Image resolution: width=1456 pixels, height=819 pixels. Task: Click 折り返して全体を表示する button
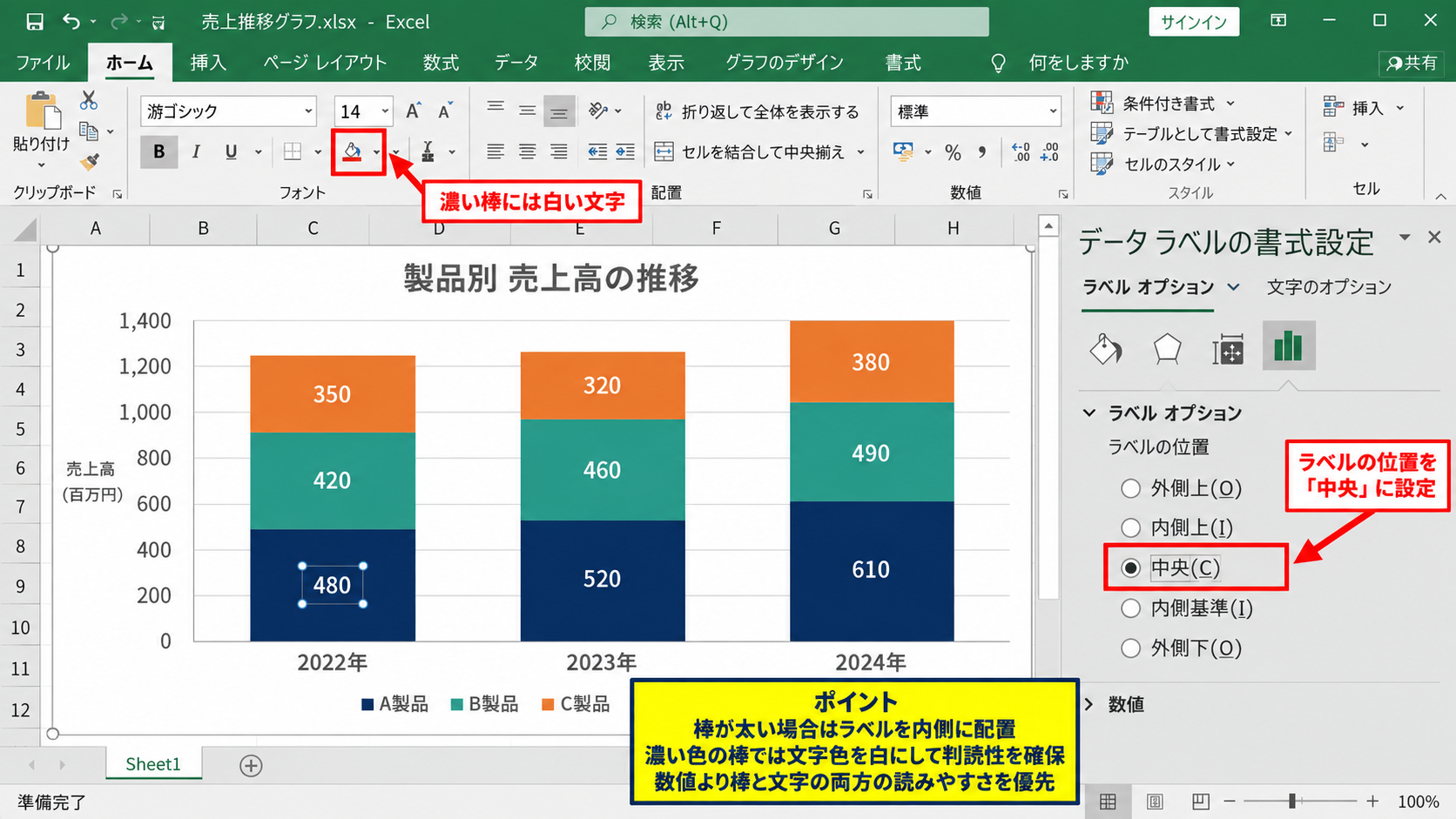(757, 111)
